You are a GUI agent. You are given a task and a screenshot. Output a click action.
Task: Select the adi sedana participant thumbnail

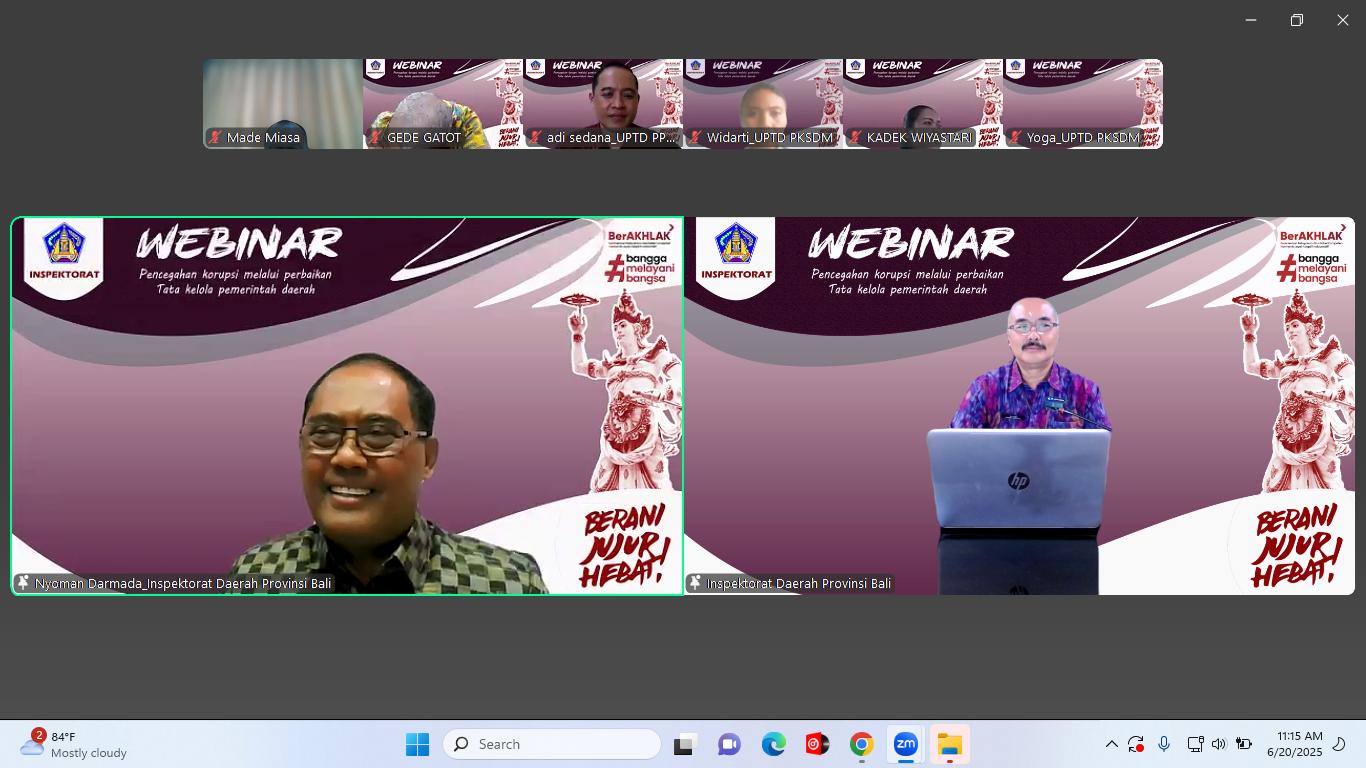click(603, 104)
